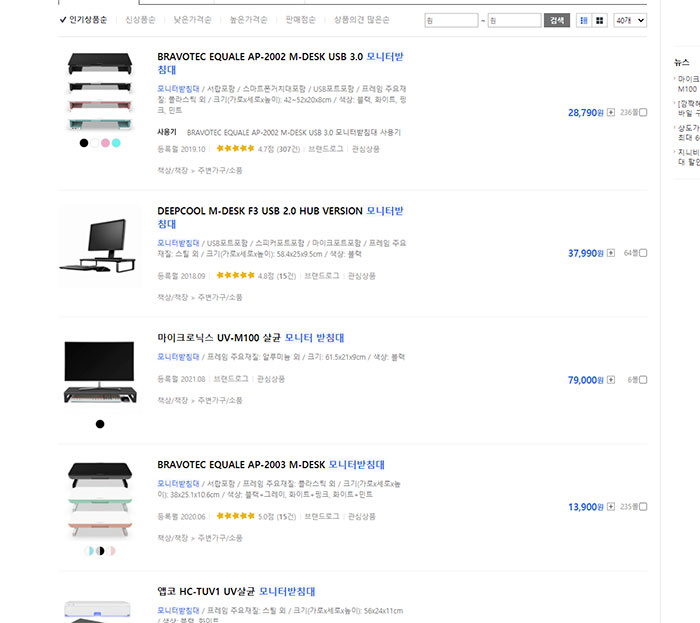Open 마이크로닉스 UV-M100 살균 모니터 받침대 title

(250, 338)
